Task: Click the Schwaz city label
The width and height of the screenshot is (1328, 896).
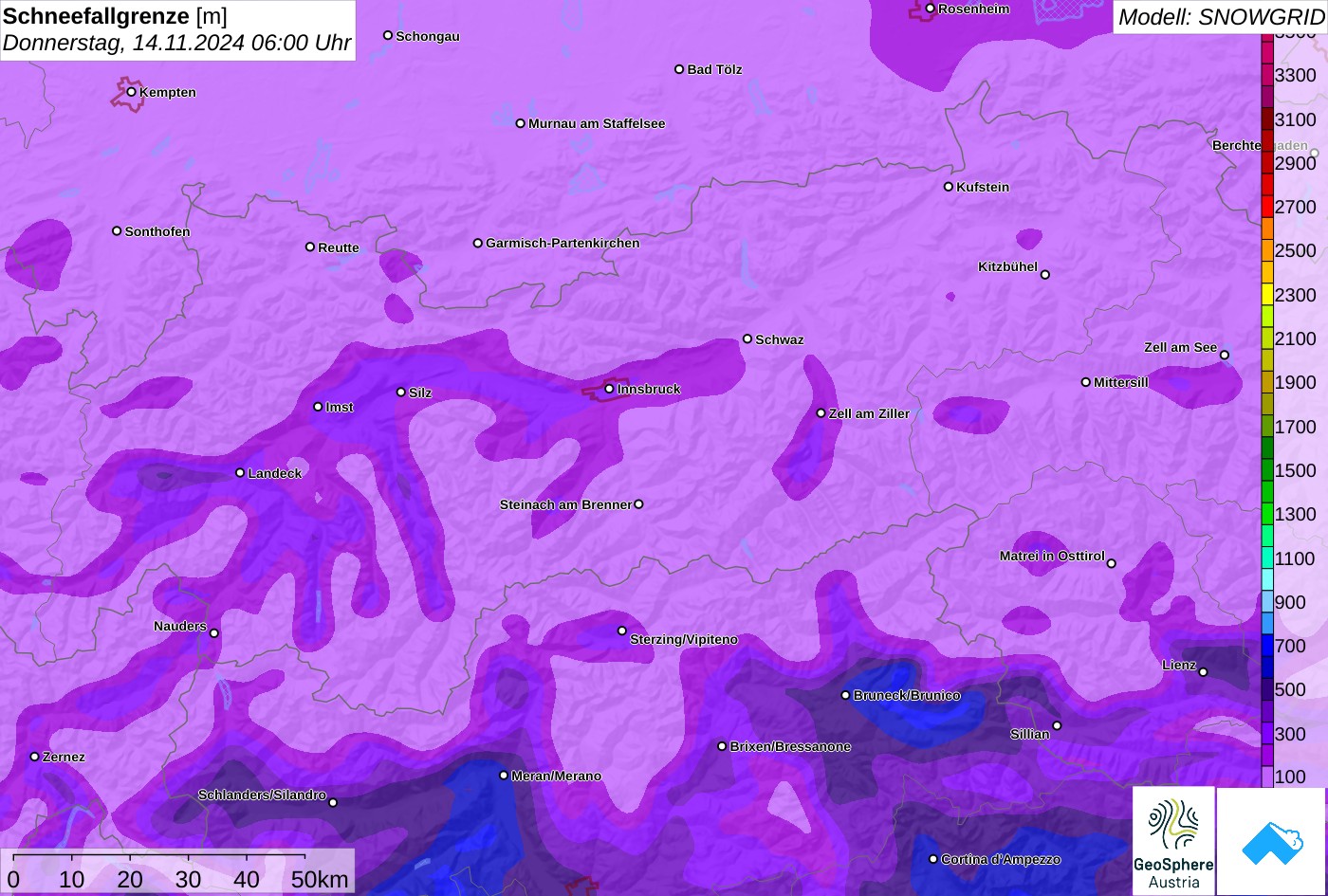Action: point(779,339)
